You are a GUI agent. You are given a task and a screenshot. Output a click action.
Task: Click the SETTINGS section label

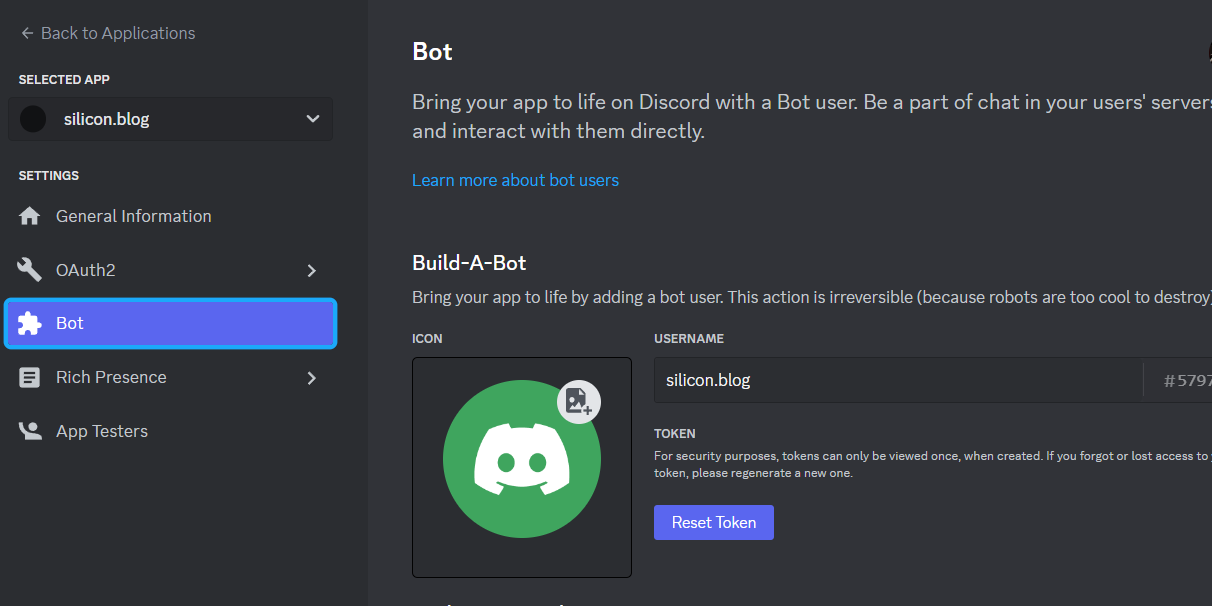click(x=49, y=176)
